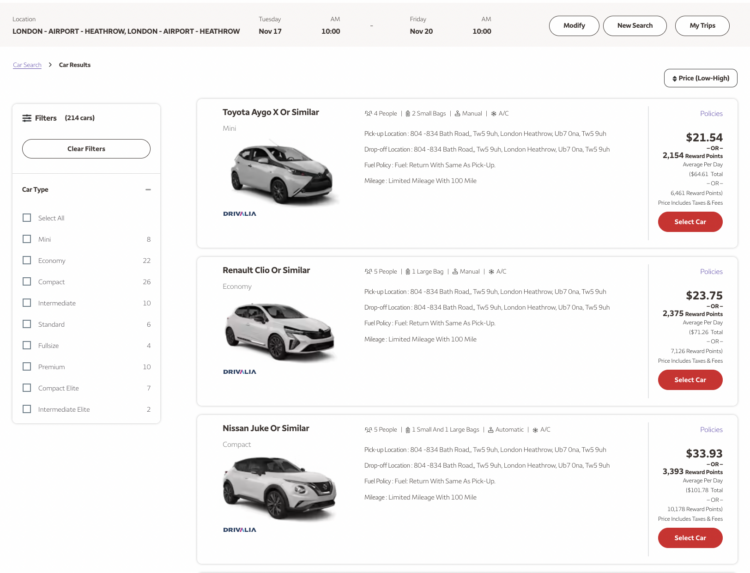Click the $23.75 price

coord(704,296)
